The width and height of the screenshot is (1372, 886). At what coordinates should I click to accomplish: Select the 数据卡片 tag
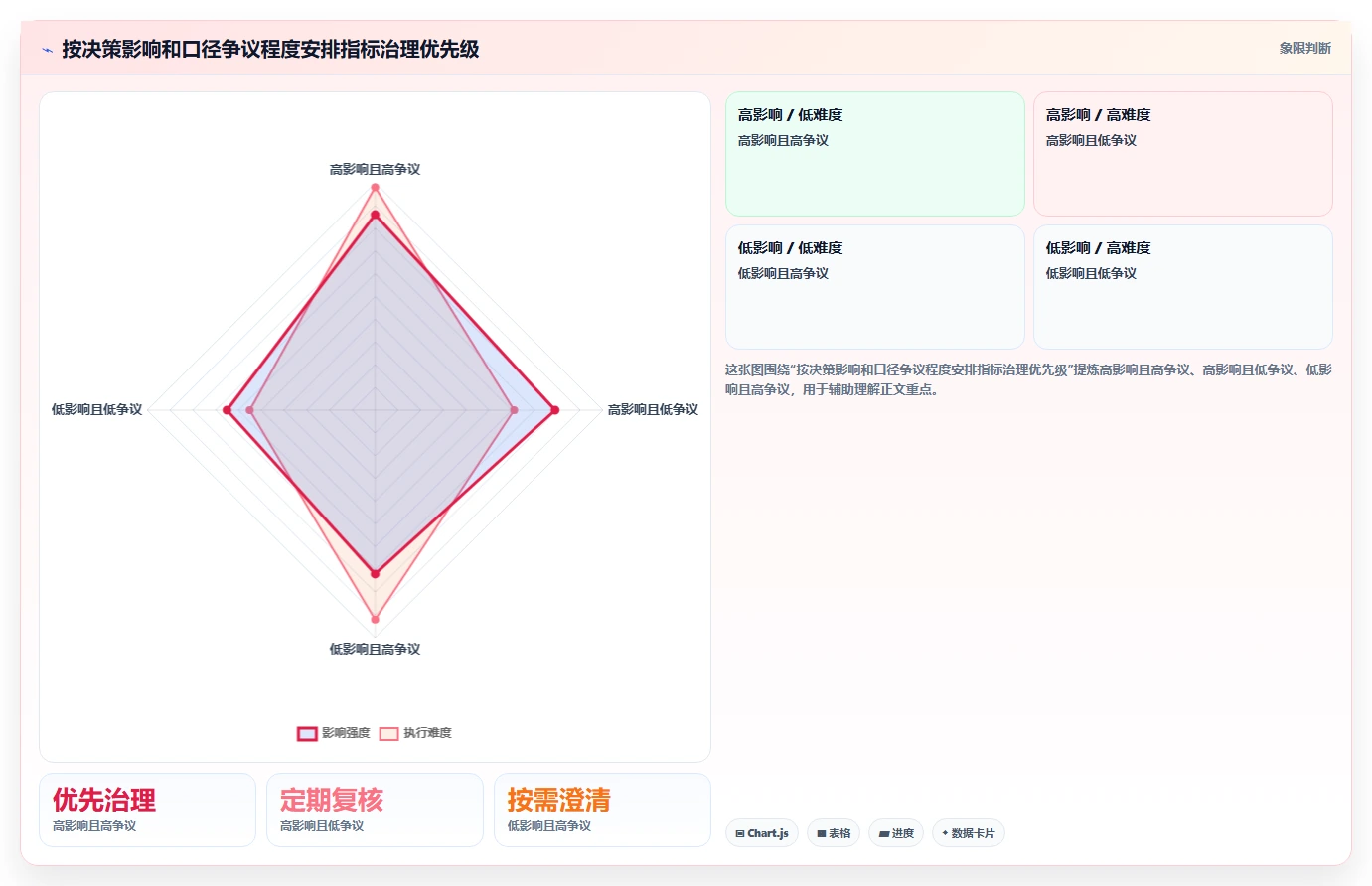tap(969, 833)
